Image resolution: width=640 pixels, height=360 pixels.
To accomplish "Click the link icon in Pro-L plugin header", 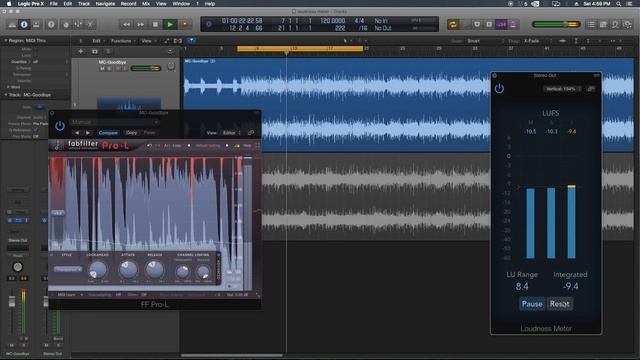I will [251, 133].
